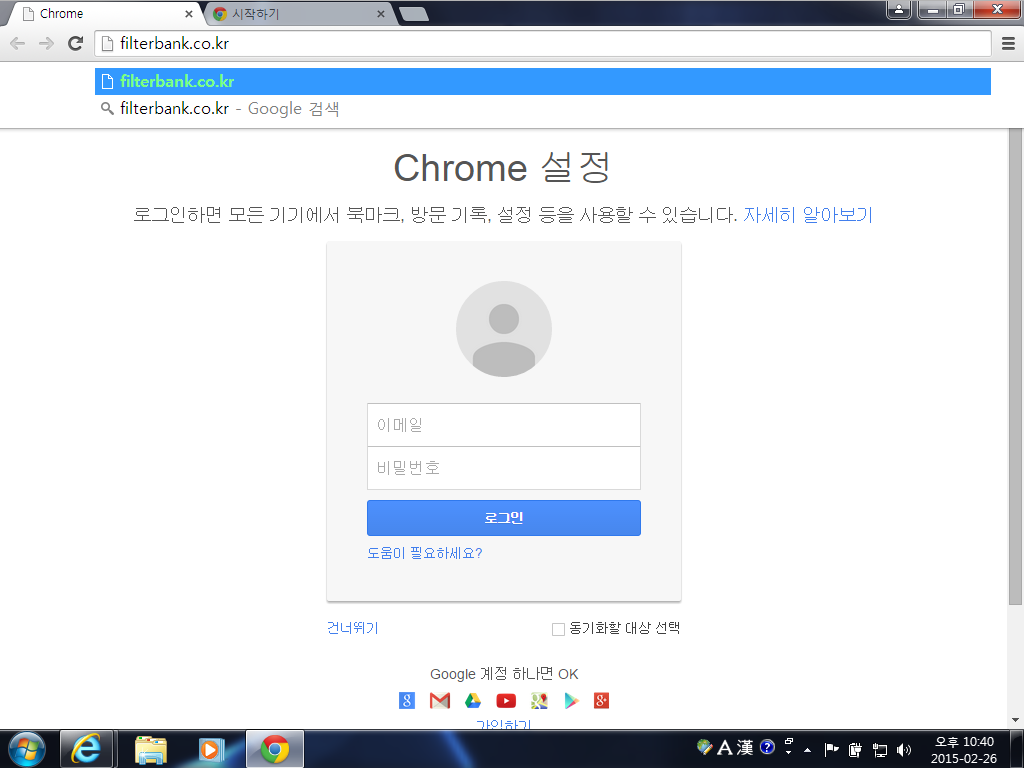Click the 이메일 input field
1024x768 pixels.
tap(504, 425)
